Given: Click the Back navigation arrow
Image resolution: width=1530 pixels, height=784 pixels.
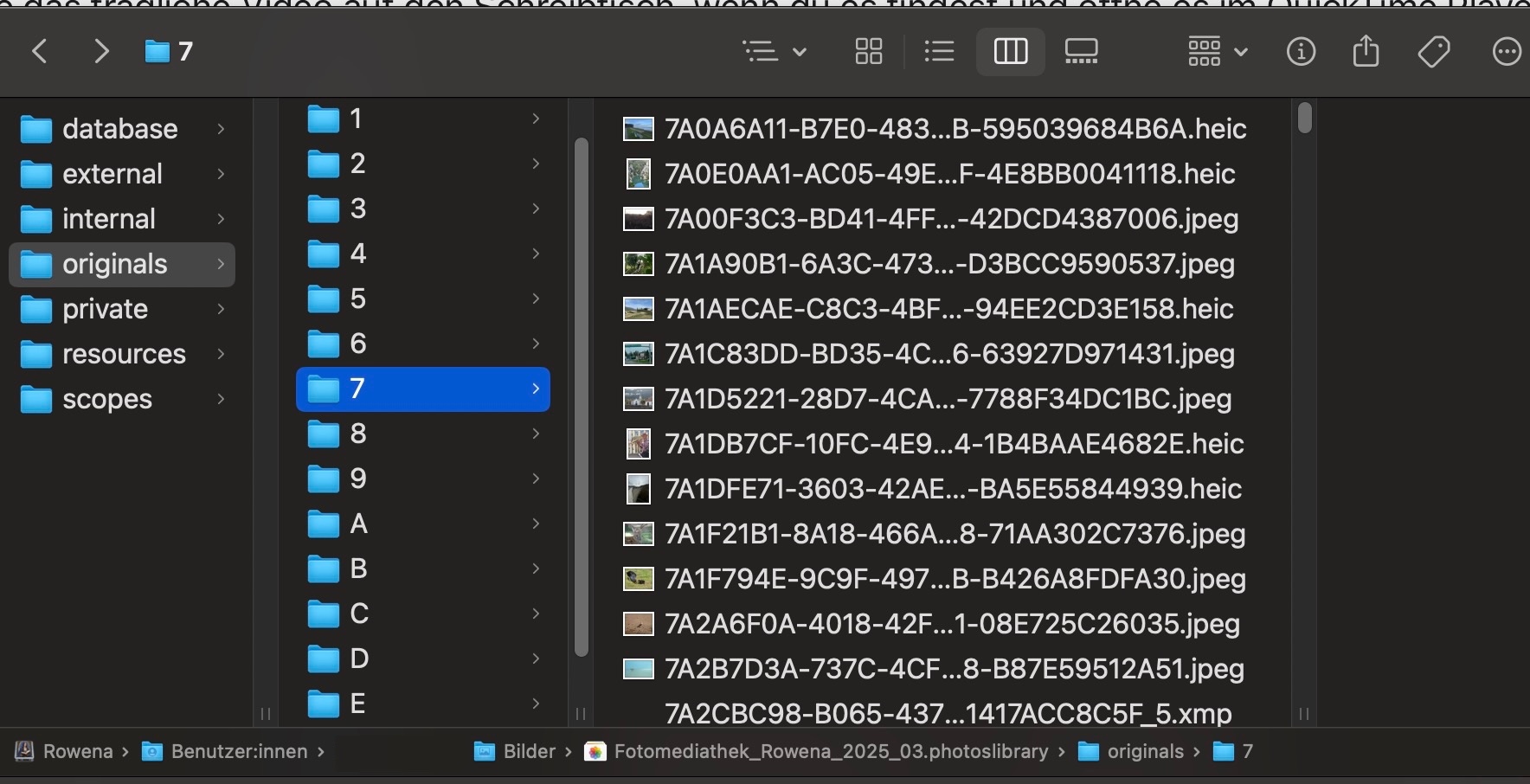Looking at the screenshot, I should pos(40,52).
